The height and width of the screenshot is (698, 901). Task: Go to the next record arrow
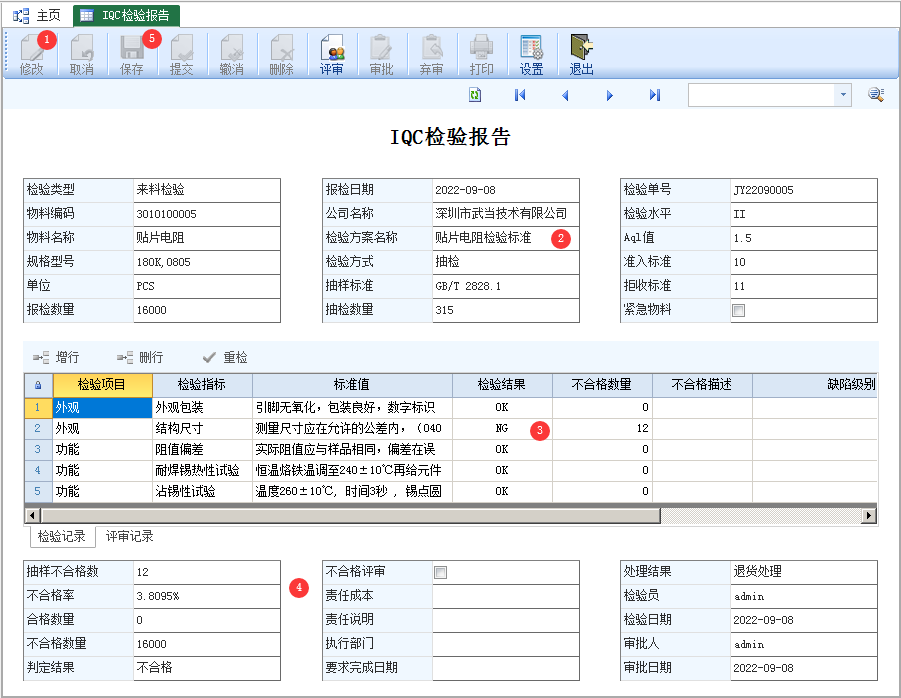(610, 95)
